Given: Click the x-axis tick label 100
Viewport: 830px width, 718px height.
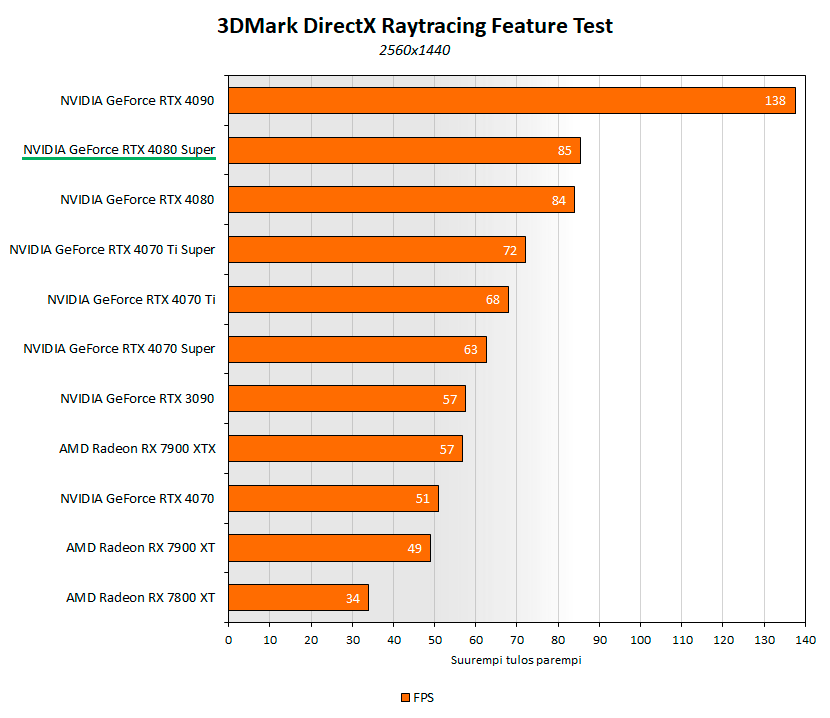Looking at the screenshot, I should click(640, 640).
